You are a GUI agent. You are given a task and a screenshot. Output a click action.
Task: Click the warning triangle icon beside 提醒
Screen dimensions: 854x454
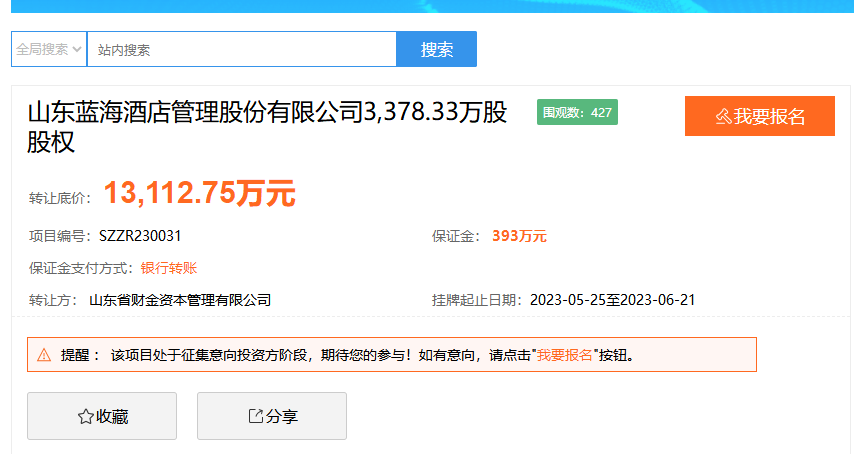44,355
